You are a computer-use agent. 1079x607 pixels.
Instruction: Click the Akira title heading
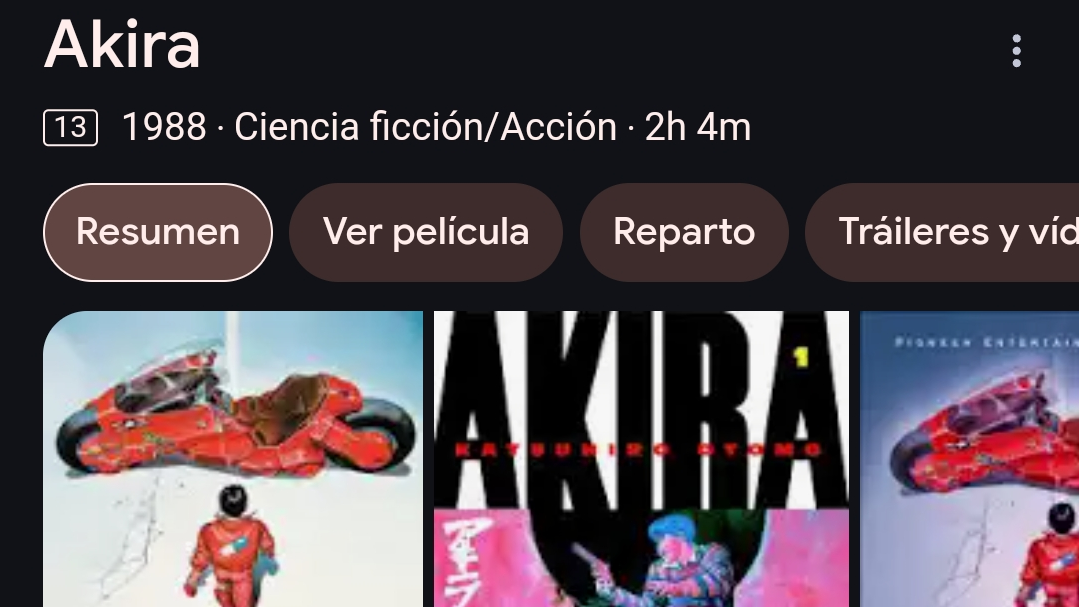[122, 45]
